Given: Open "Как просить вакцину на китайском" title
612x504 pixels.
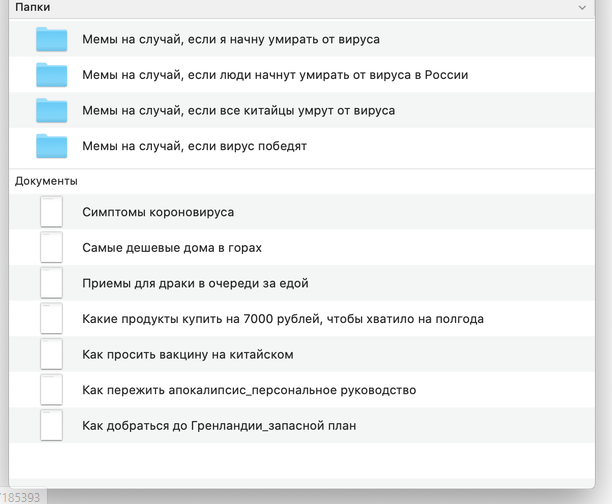Looking at the screenshot, I should click(187, 354).
